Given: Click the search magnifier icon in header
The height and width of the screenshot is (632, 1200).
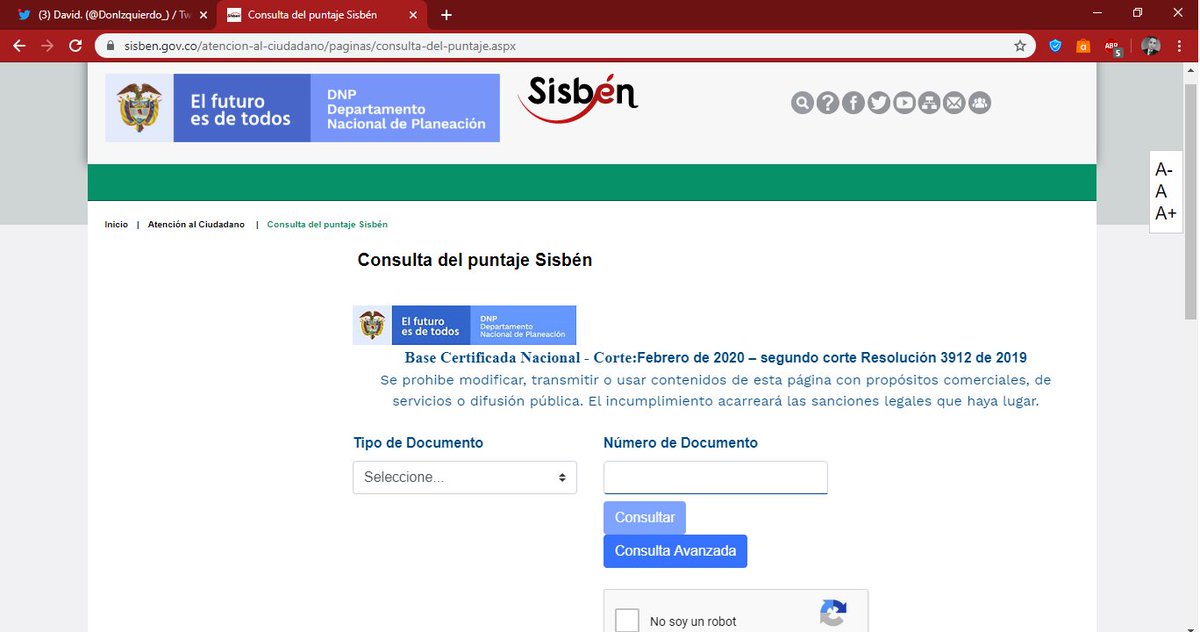Looking at the screenshot, I should pyautogui.click(x=802, y=103).
